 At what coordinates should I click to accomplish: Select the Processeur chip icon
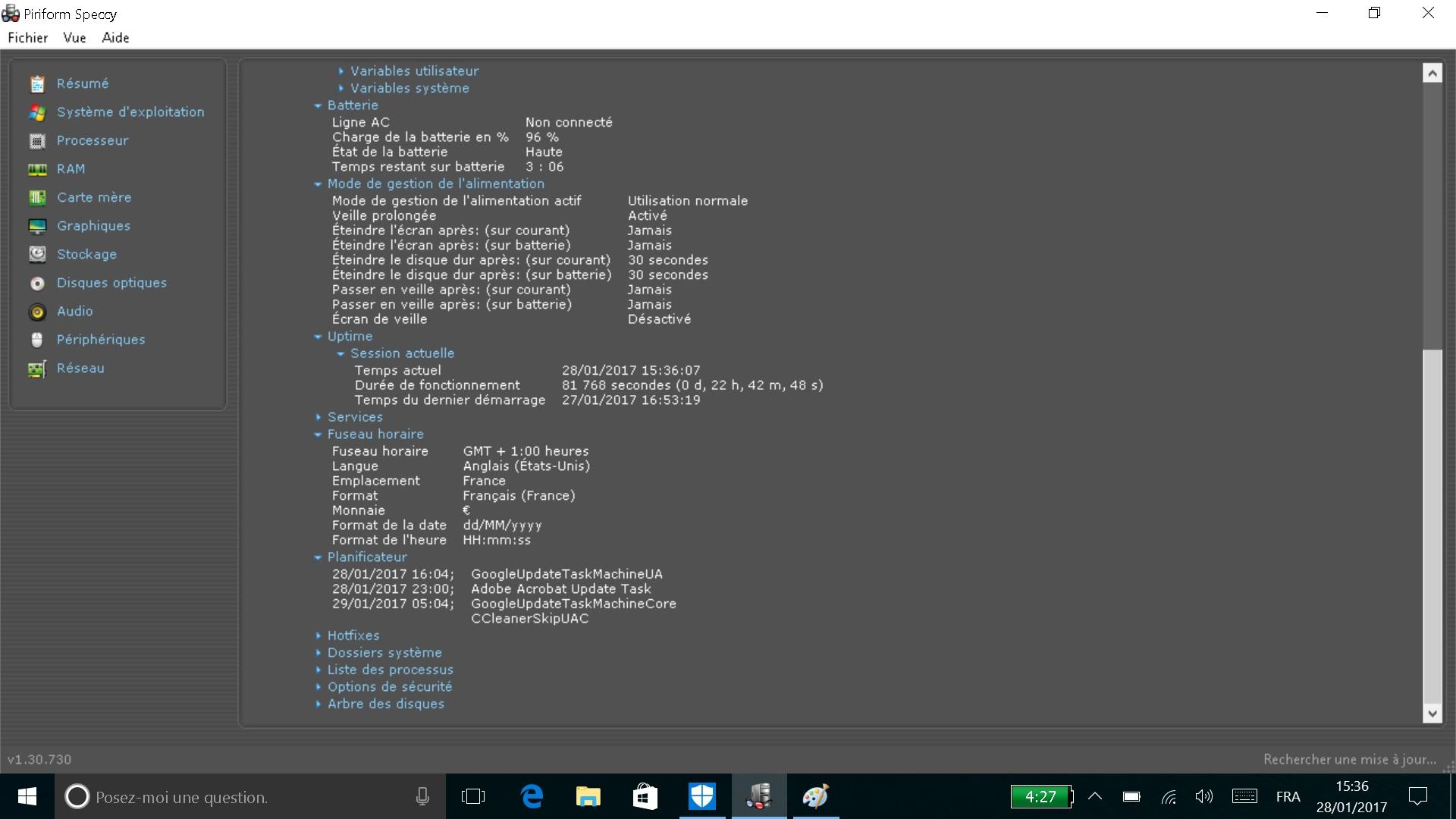tap(37, 140)
